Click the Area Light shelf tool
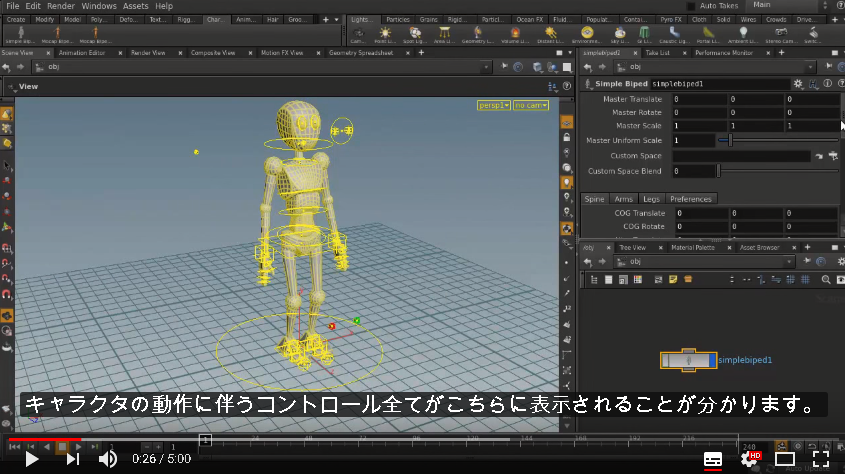Image resolution: width=845 pixels, height=474 pixels. tap(444, 35)
